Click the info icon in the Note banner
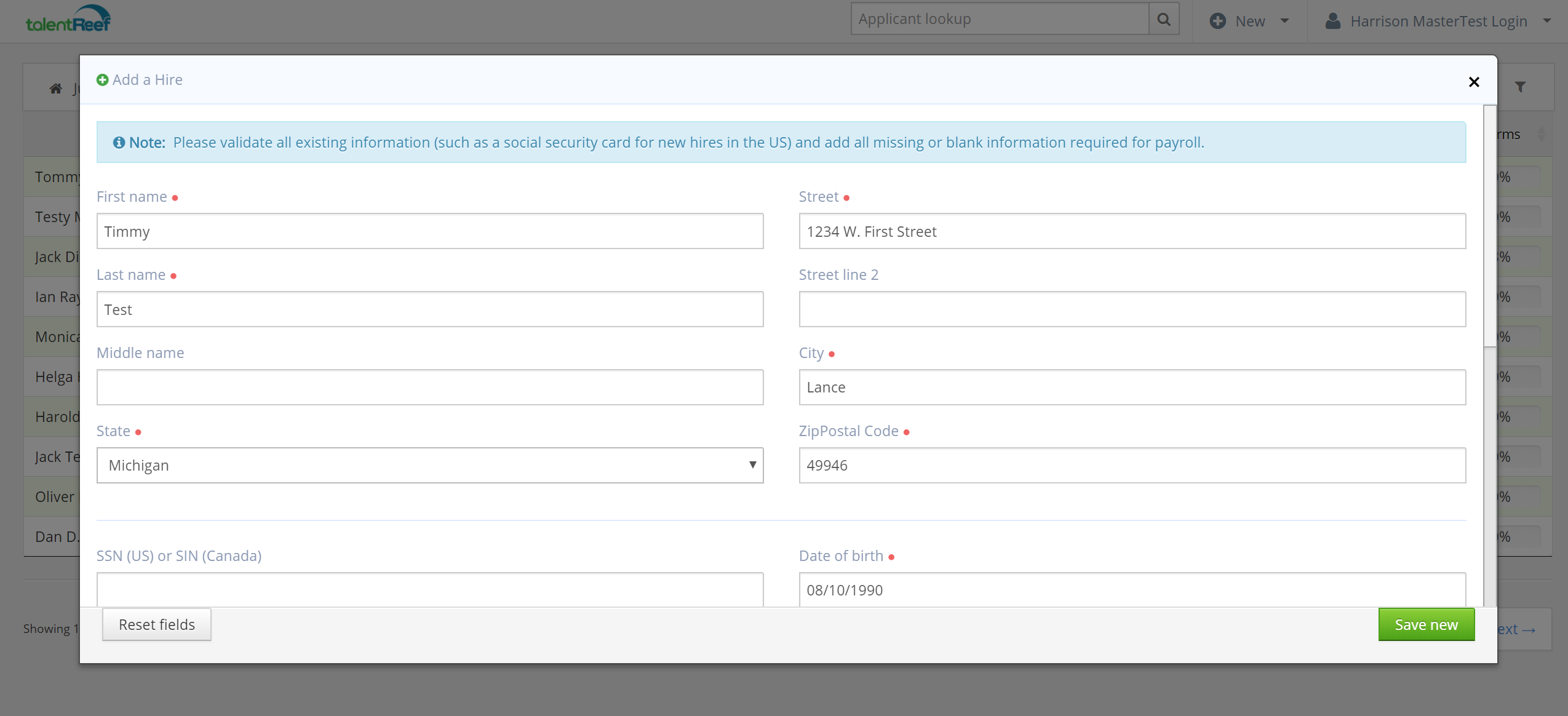 pos(119,141)
